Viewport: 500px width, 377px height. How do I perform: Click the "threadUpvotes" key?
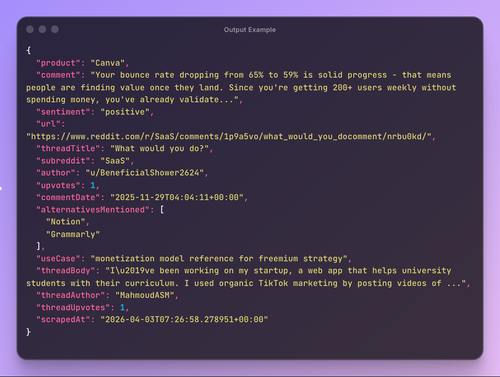[73, 307]
